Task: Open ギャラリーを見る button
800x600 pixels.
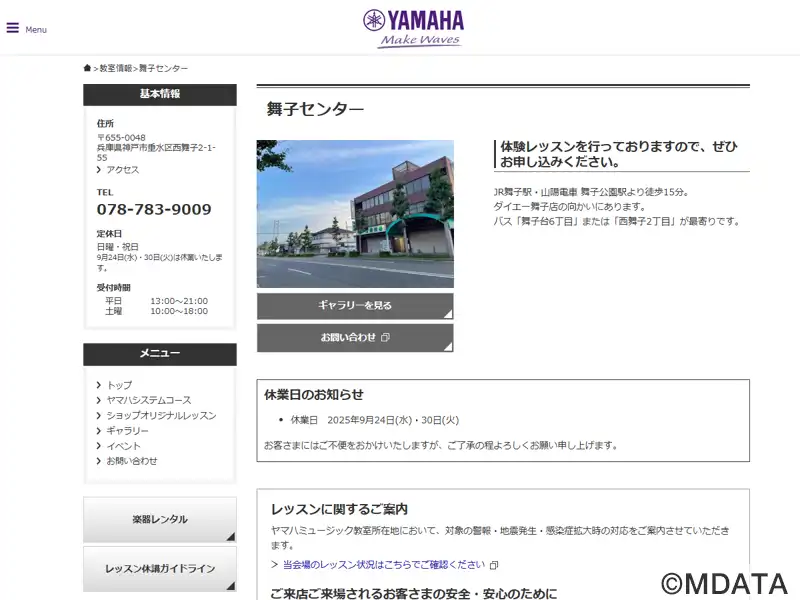Action: pyautogui.click(x=355, y=306)
